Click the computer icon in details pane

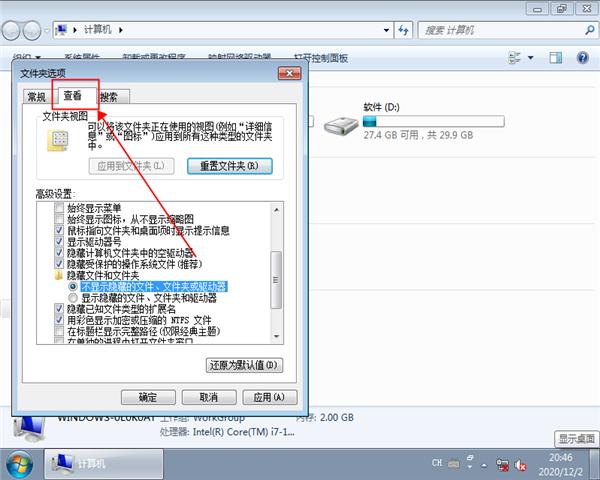click(x=29, y=429)
